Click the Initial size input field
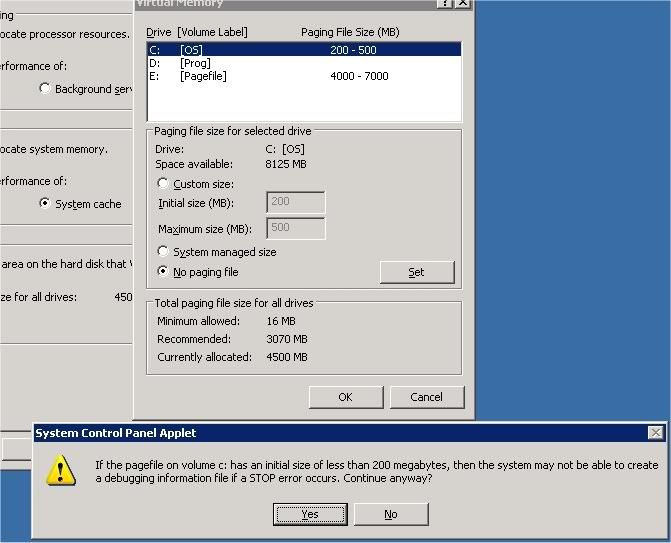The width and height of the screenshot is (671, 543). pyautogui.click(x=296, y=203)
